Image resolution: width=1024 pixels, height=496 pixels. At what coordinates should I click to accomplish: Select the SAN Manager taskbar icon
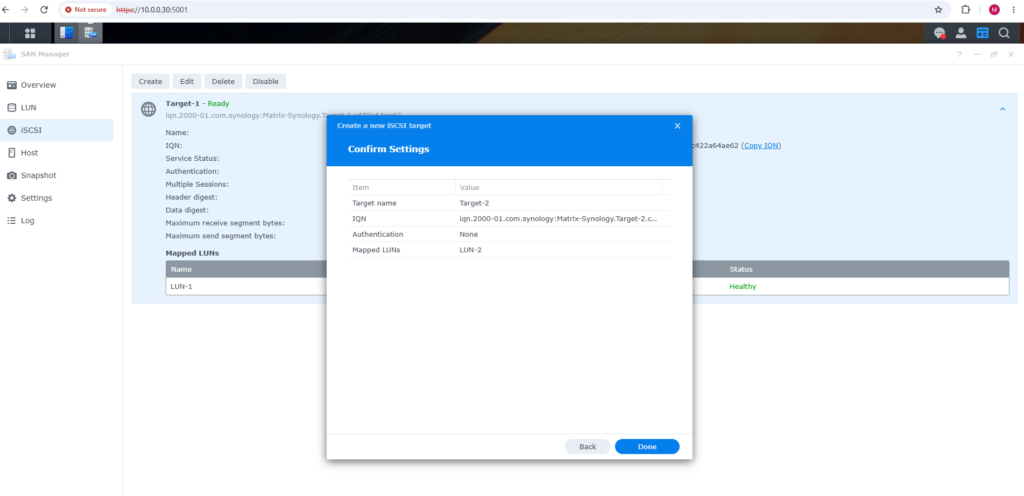coord(91,33)
